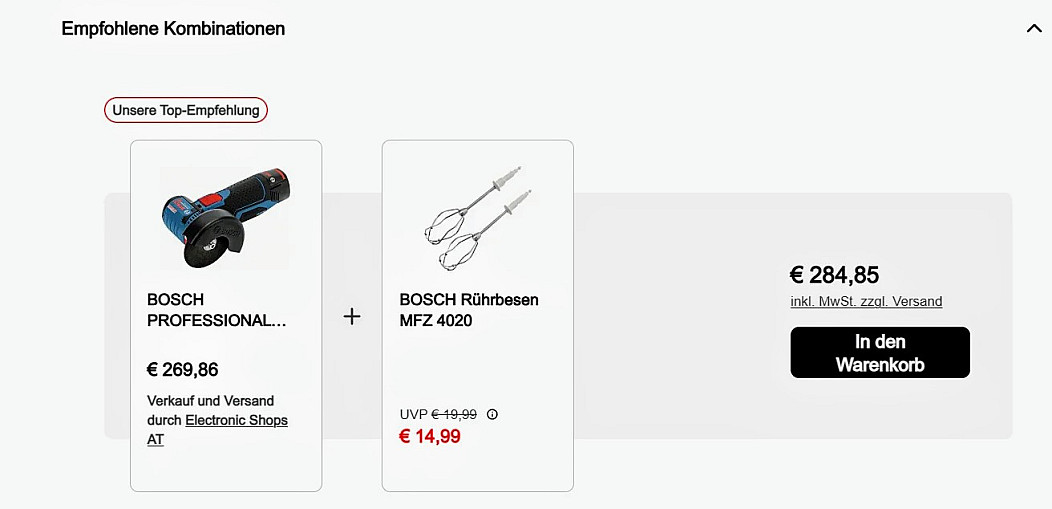Open inkl. MwSt. zzgl. Versand link
Viewport: 1052px width, 509px height.
tap(866, 301)
